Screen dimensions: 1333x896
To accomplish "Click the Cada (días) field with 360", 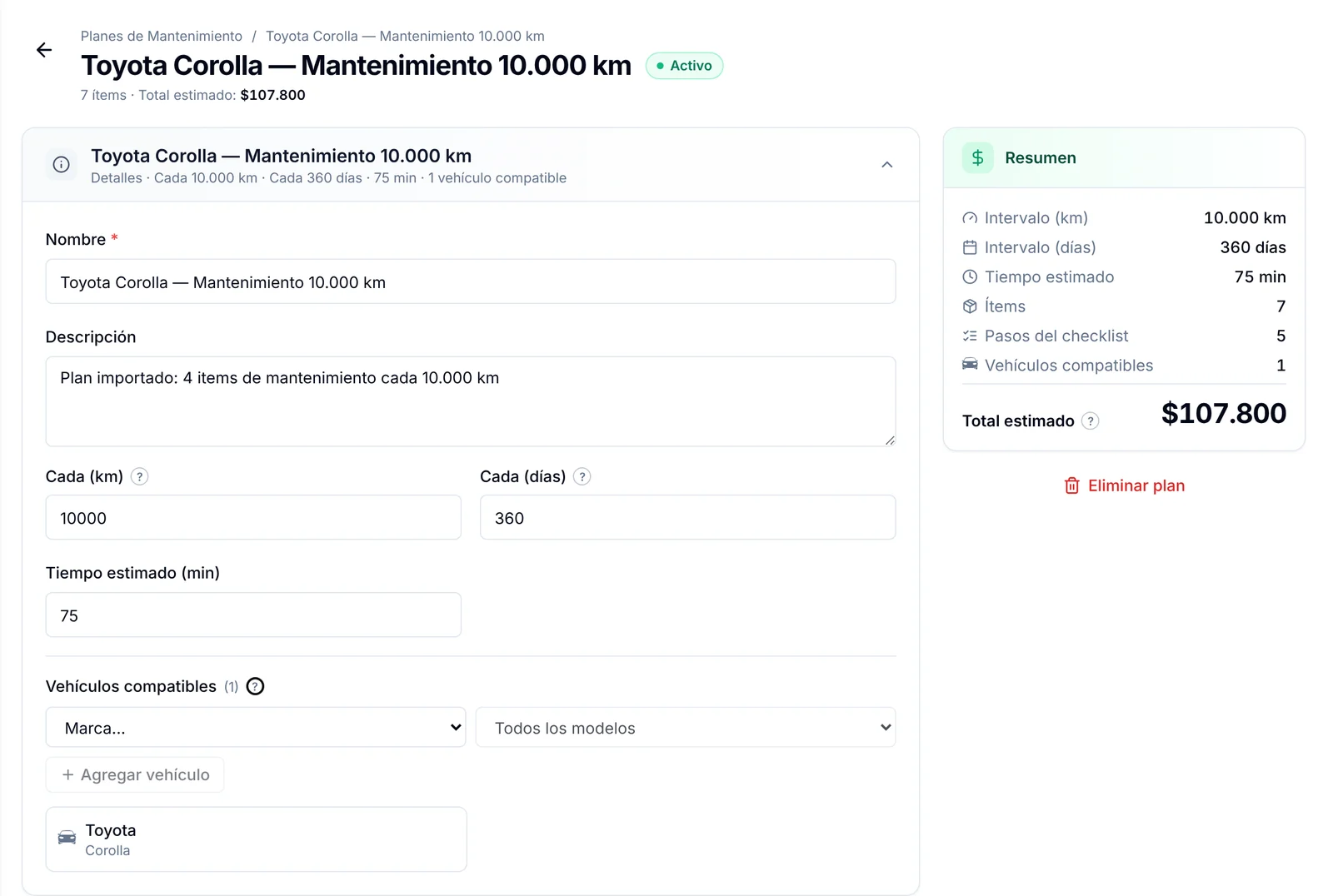I will [x=688, y=517].
